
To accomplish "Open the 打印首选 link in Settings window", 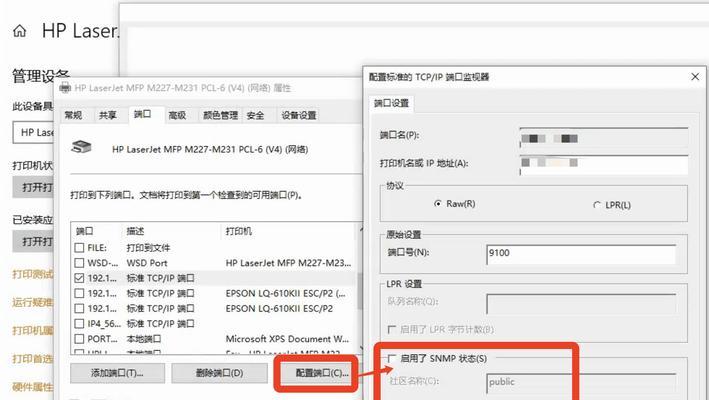I will tap(33, 359).
